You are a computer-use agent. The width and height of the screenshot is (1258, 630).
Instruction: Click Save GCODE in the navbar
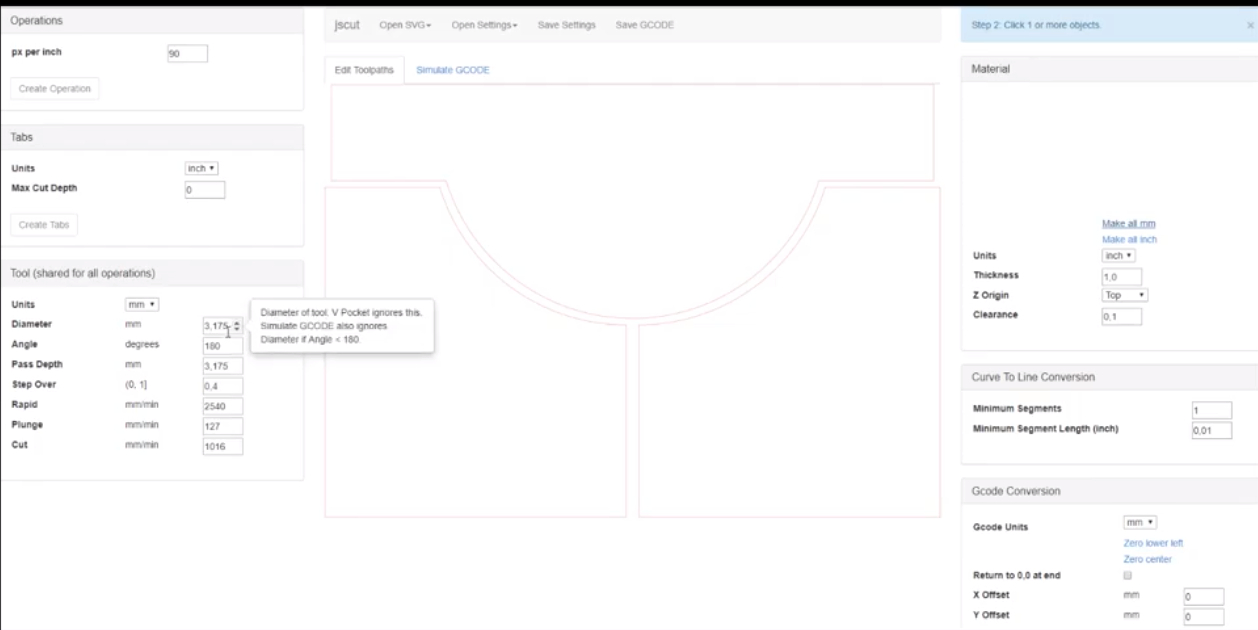click(644, 25)
